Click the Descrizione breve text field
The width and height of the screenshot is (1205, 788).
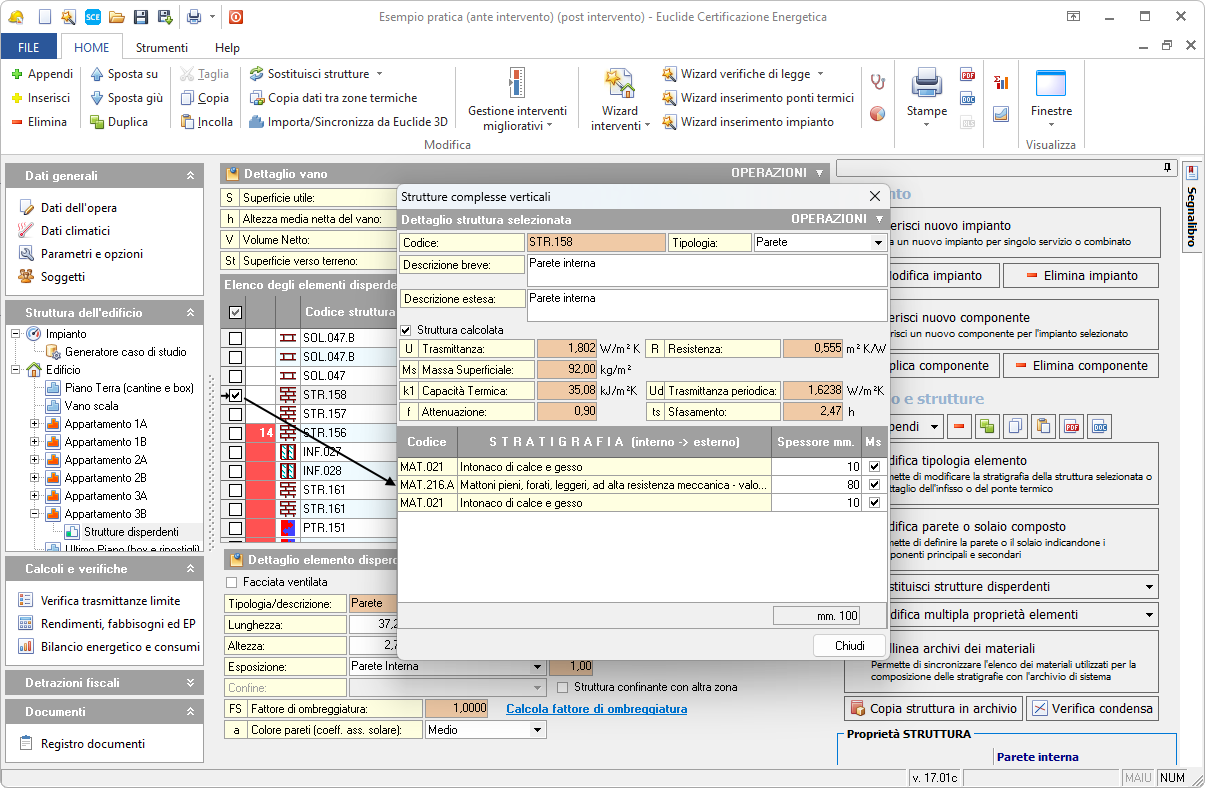(x=706, y=270)
